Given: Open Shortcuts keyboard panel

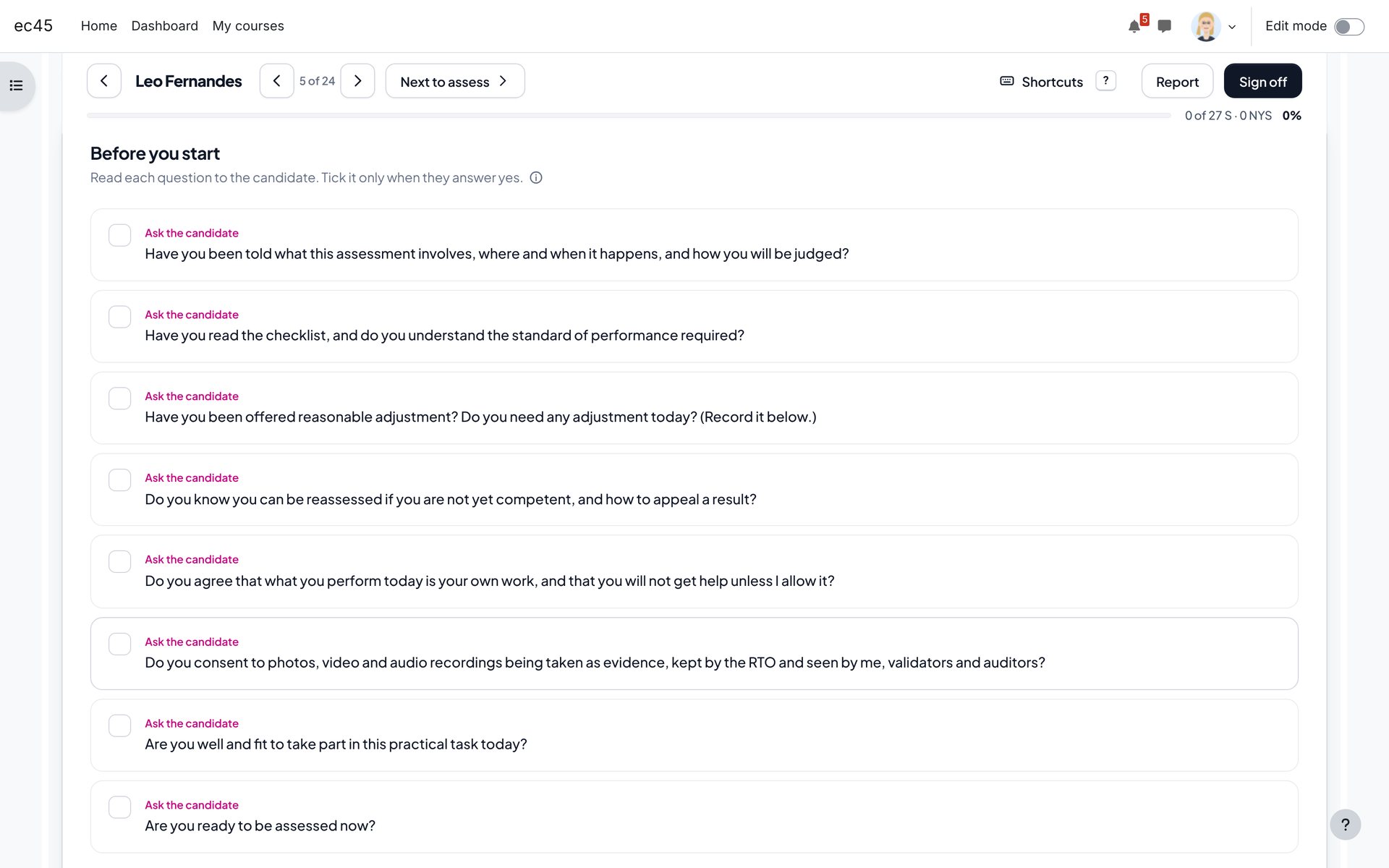Looking at the screenshot, I should click(1041, 82).
